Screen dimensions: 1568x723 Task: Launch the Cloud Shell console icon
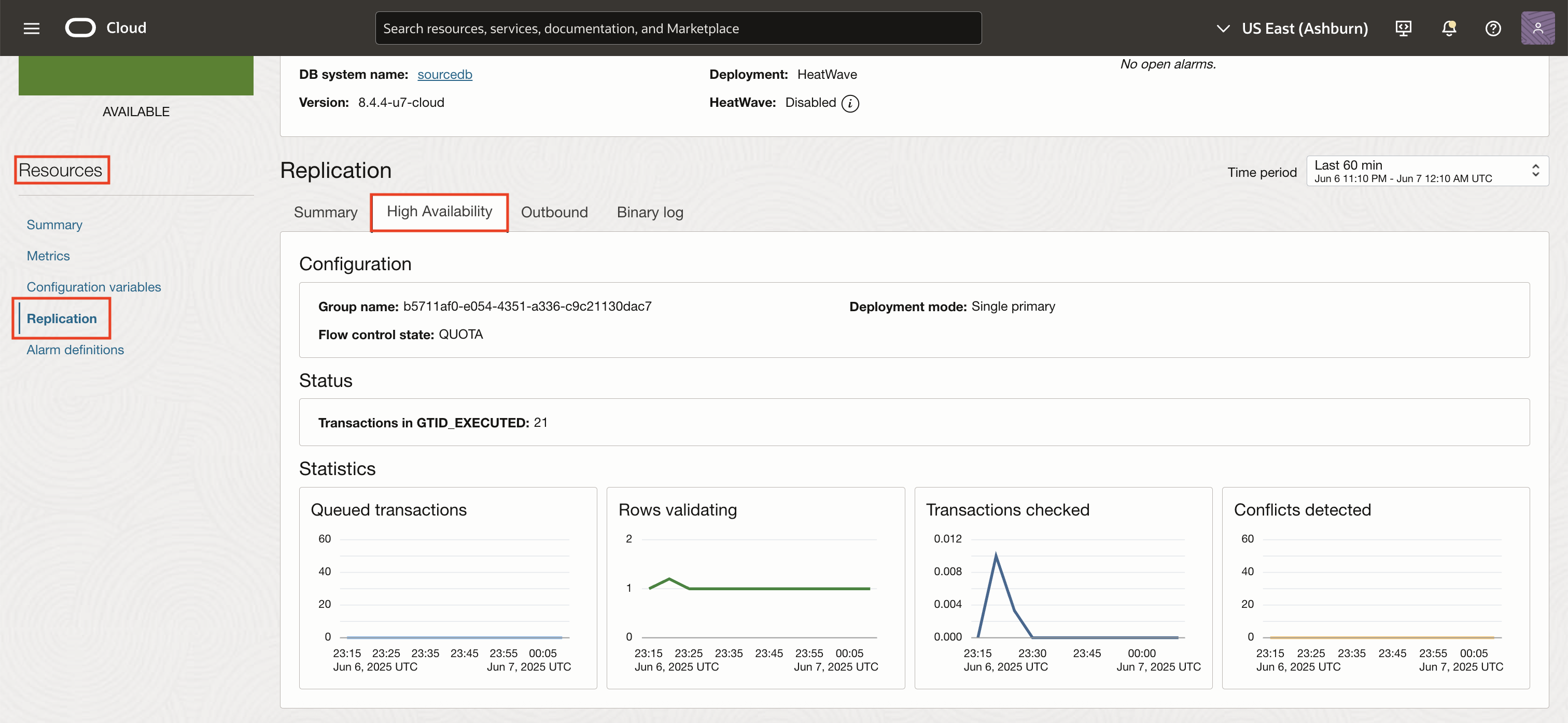coord(1403,28)
